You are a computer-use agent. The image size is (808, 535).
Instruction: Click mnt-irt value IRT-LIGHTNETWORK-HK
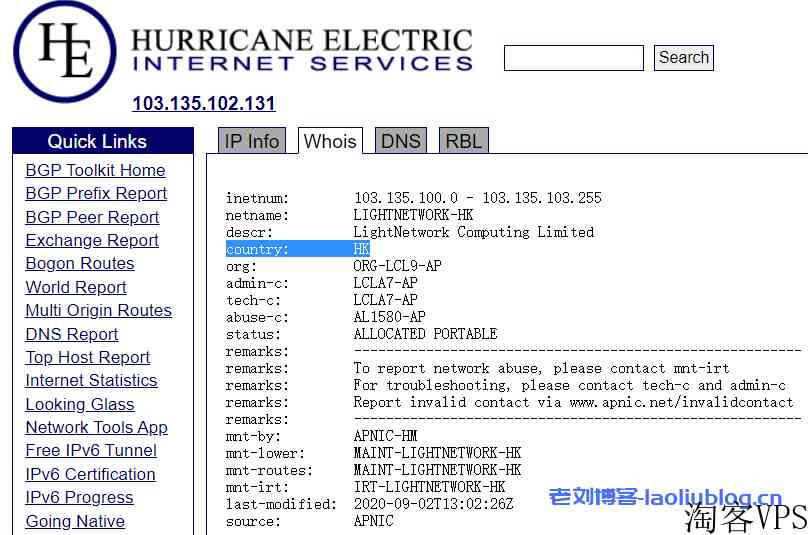pos(429,487)
